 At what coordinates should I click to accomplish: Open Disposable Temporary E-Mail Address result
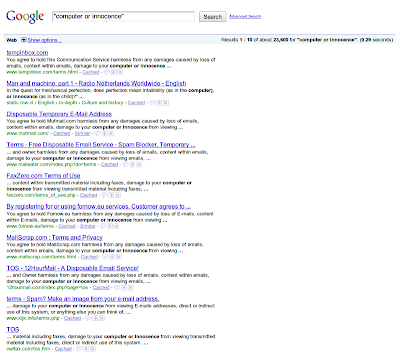coord(59,114)
